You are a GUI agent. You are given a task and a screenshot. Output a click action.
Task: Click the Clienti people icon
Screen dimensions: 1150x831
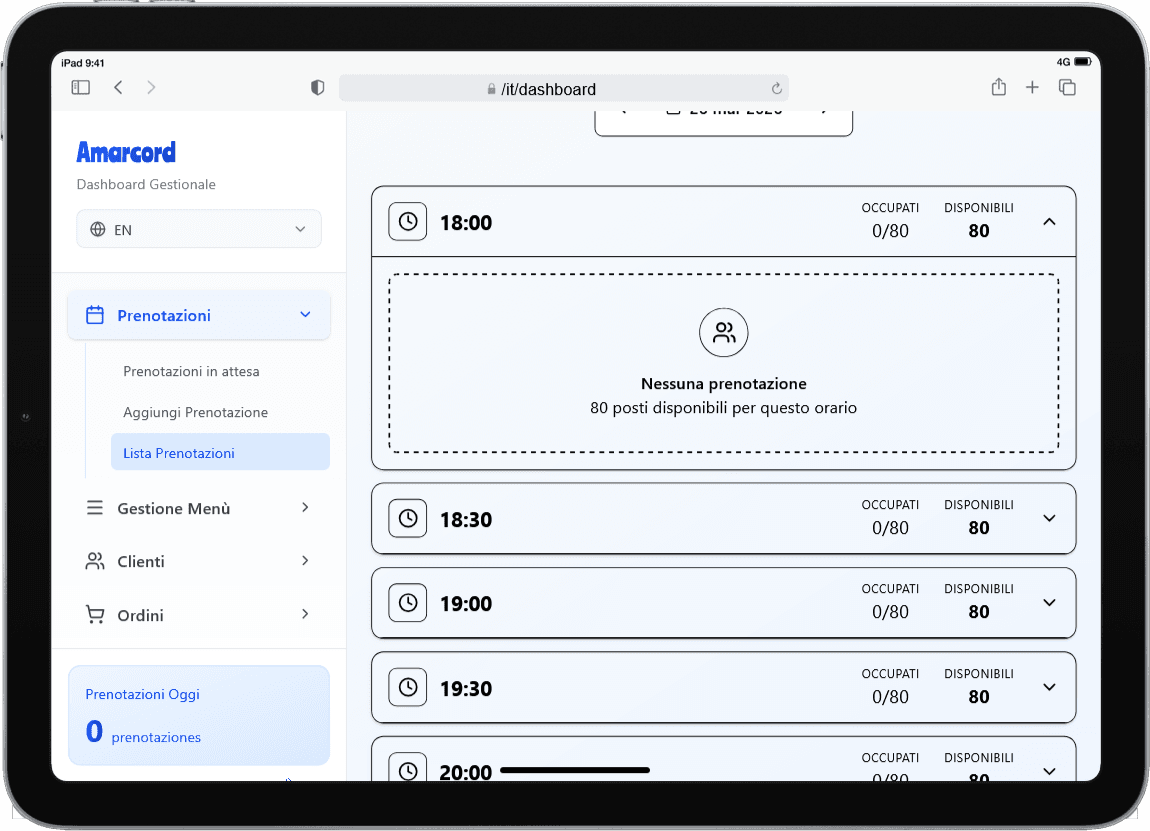94,561
